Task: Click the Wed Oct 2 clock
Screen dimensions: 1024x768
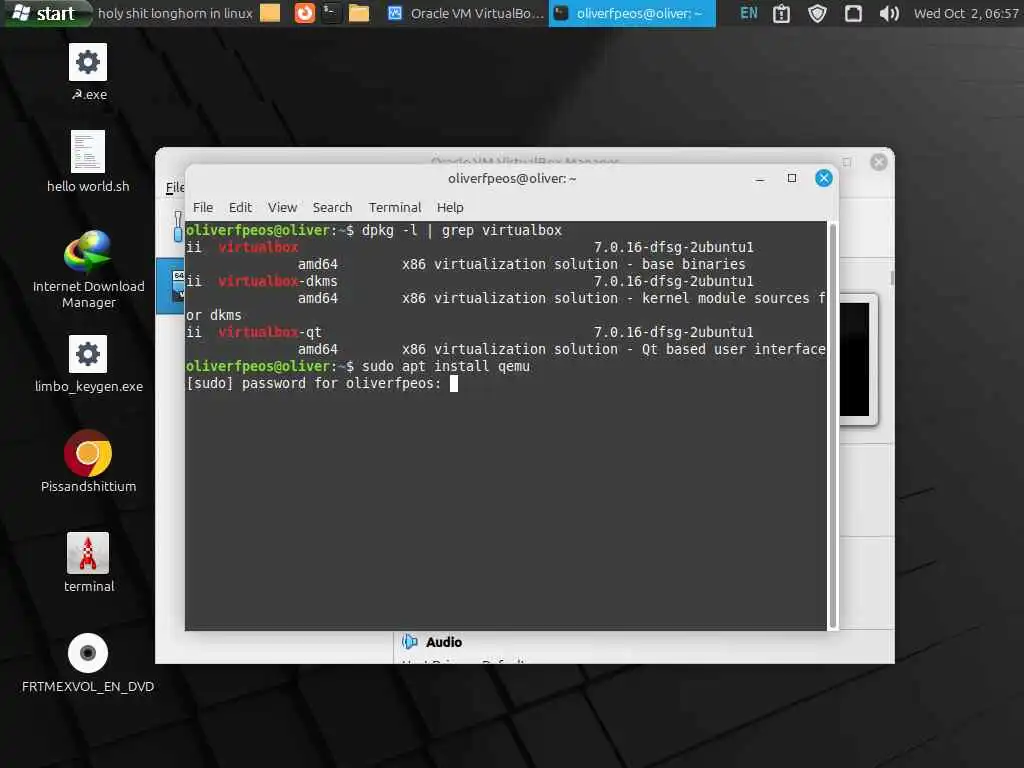Action: tap(966, 13)
